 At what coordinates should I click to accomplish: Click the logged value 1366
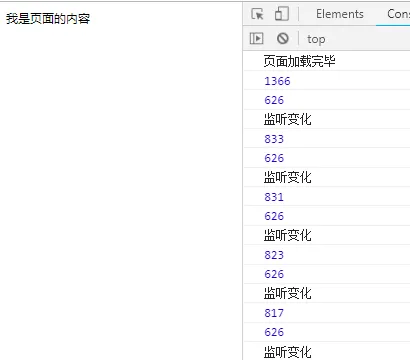[x=277, y=81]
